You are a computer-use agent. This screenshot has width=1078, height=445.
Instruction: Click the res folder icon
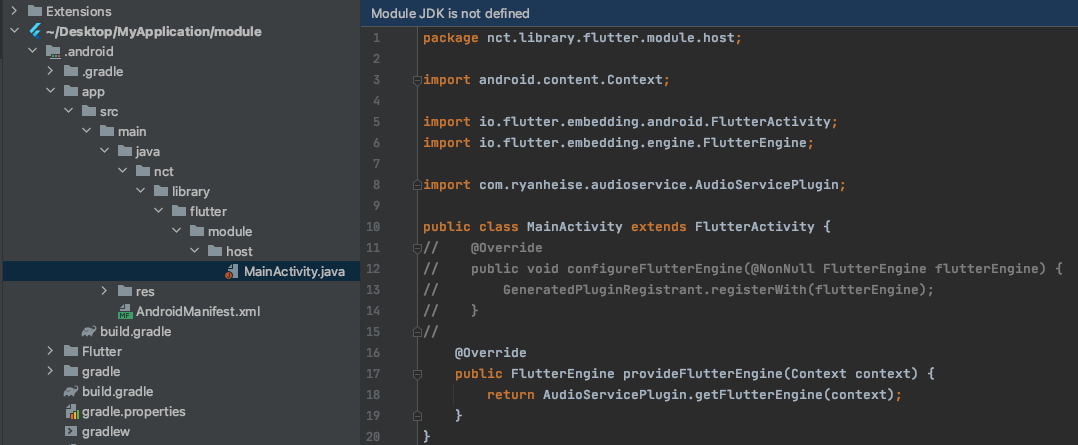click(x=124, y=291)
